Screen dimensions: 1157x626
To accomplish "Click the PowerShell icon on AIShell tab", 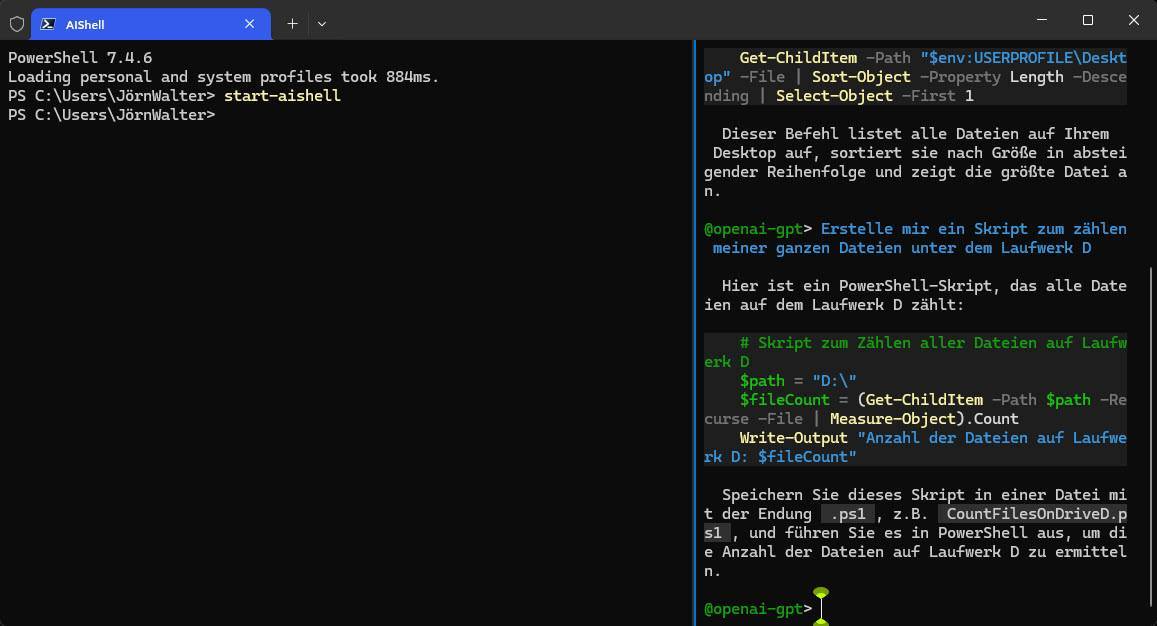I will (47, 24).
